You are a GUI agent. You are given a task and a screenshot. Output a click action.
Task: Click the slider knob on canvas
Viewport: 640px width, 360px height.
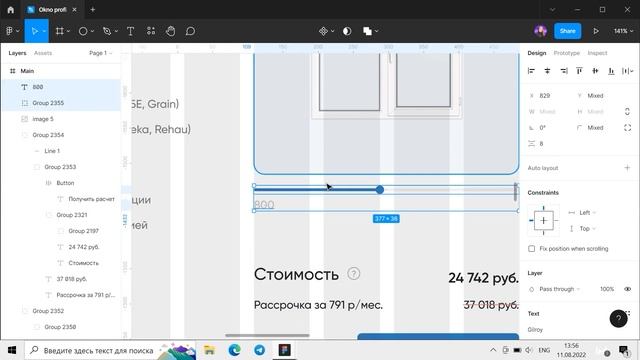380,189
